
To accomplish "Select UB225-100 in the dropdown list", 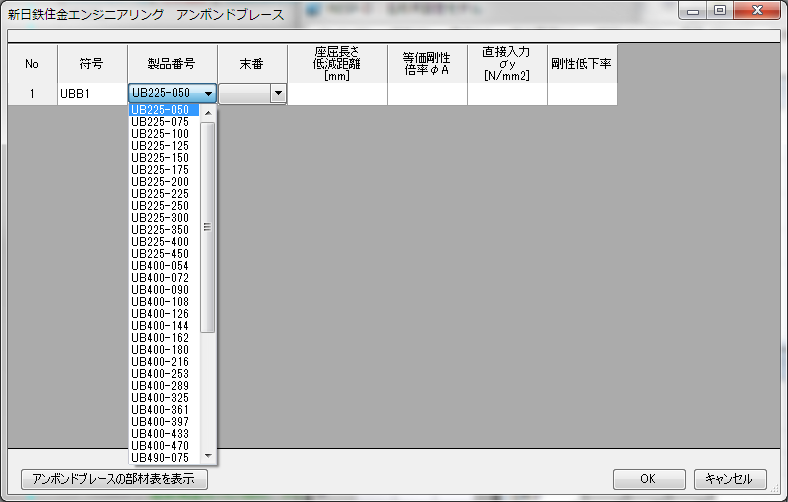I will [164, 134].
